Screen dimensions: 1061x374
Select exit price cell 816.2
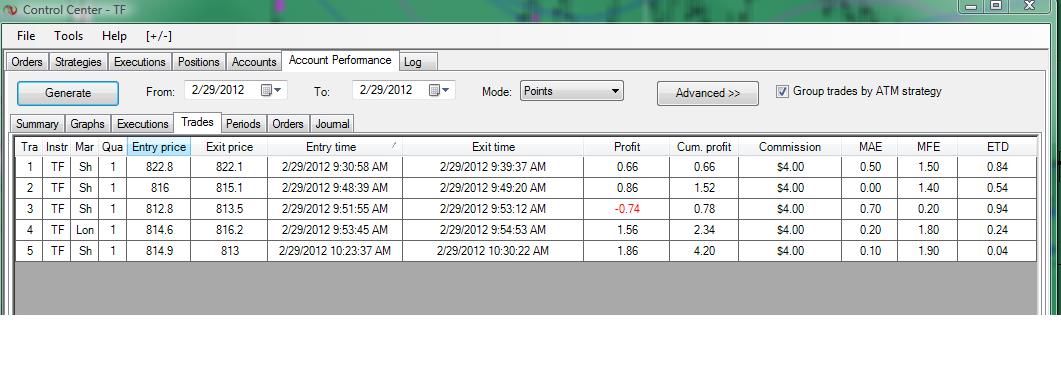click(229, 230)
